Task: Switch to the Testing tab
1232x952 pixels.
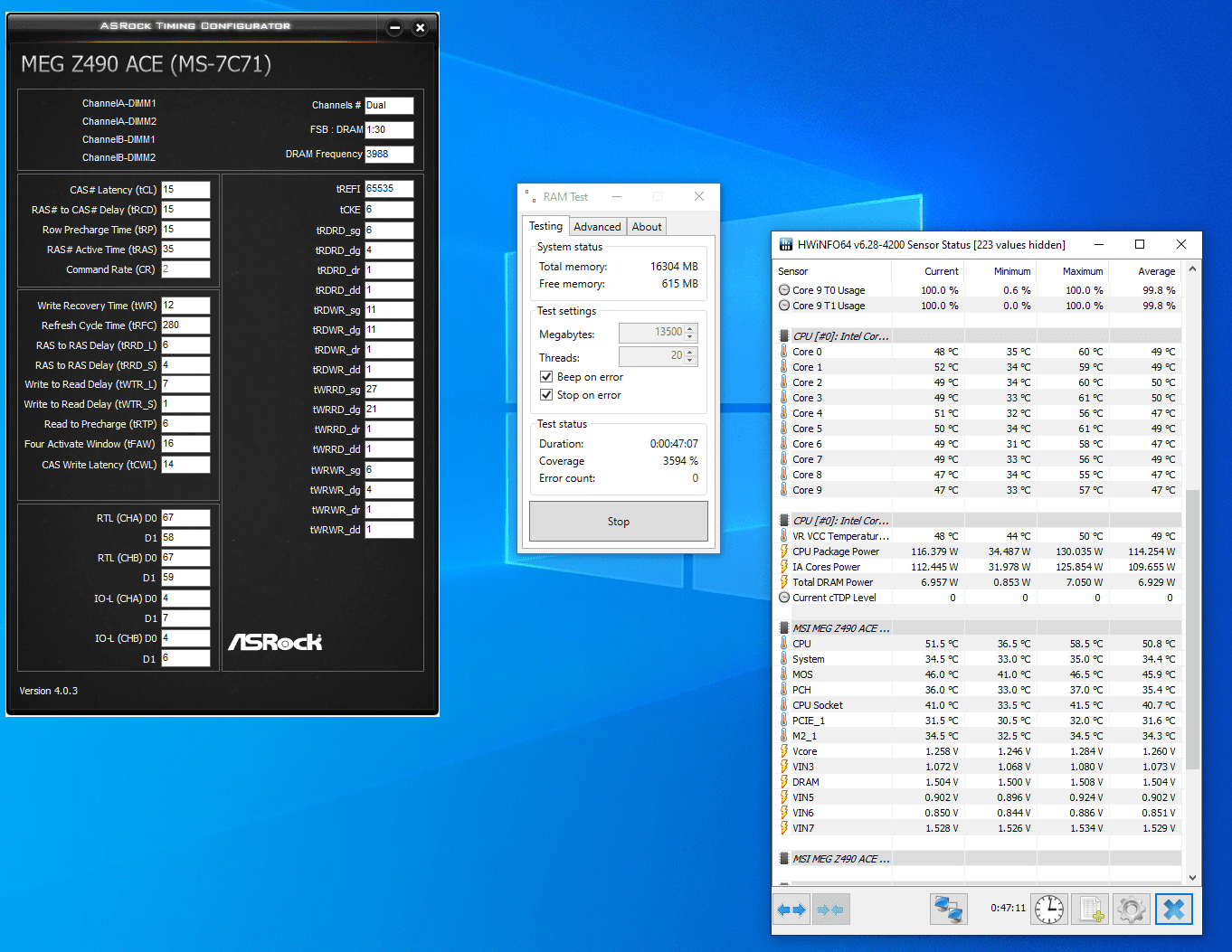Action: [545, 226]
